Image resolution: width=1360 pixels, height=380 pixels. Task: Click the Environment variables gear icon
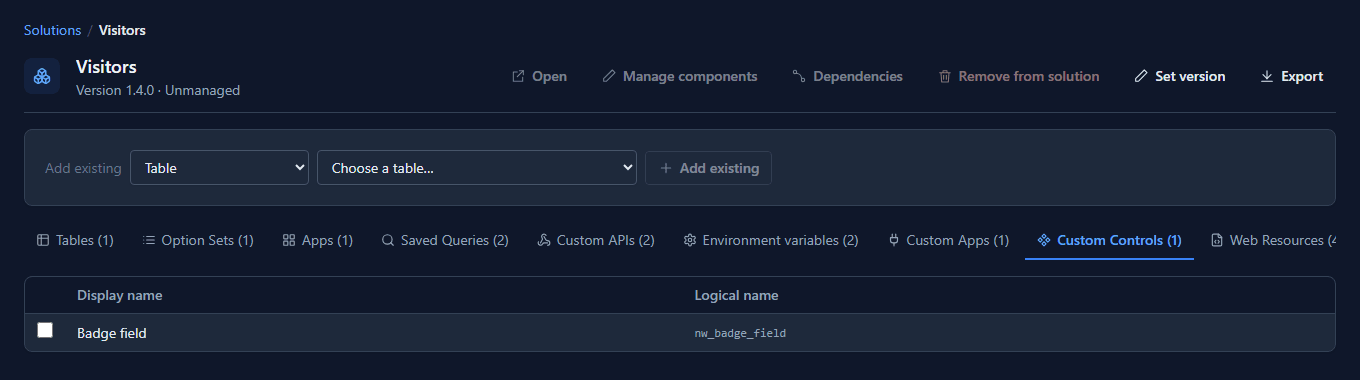pos(690,240)
